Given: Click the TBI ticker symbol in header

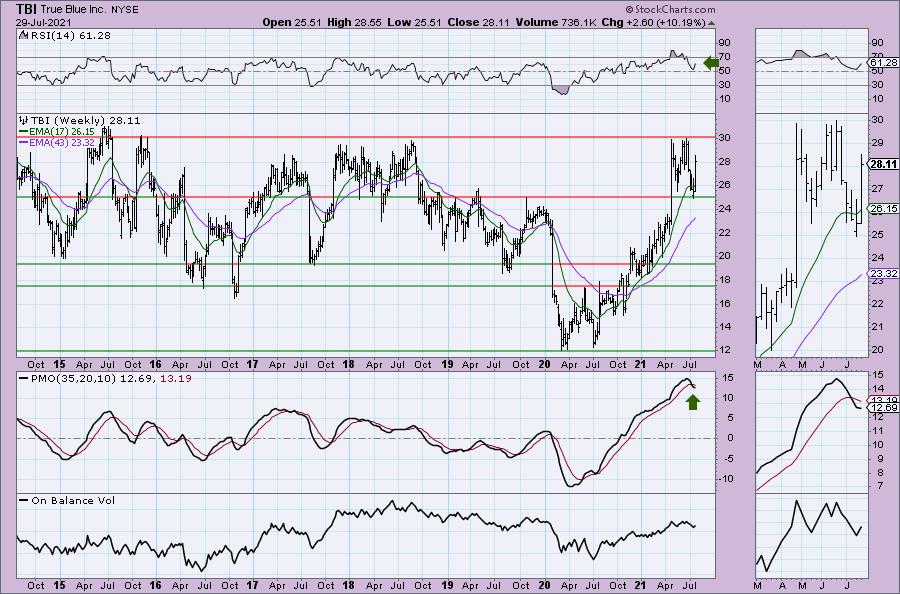Looking at the screenshot, I should (28, 9).
